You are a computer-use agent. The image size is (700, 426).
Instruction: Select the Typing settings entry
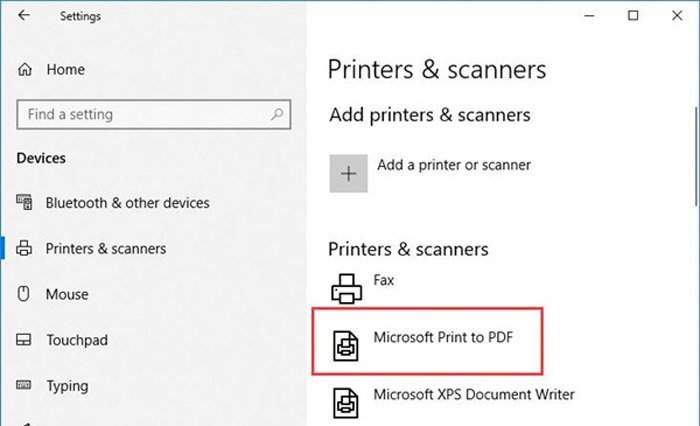click(67, 386)
